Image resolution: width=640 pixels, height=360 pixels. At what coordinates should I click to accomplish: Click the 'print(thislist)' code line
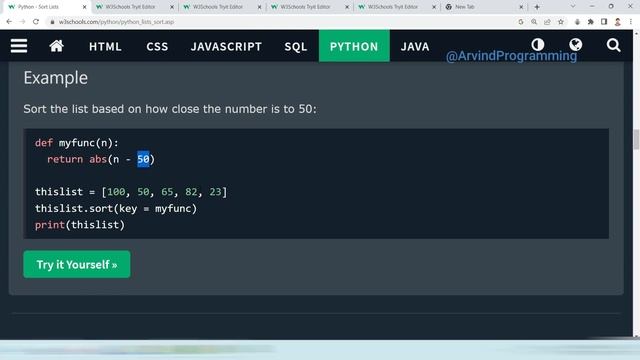coord(80,225)
